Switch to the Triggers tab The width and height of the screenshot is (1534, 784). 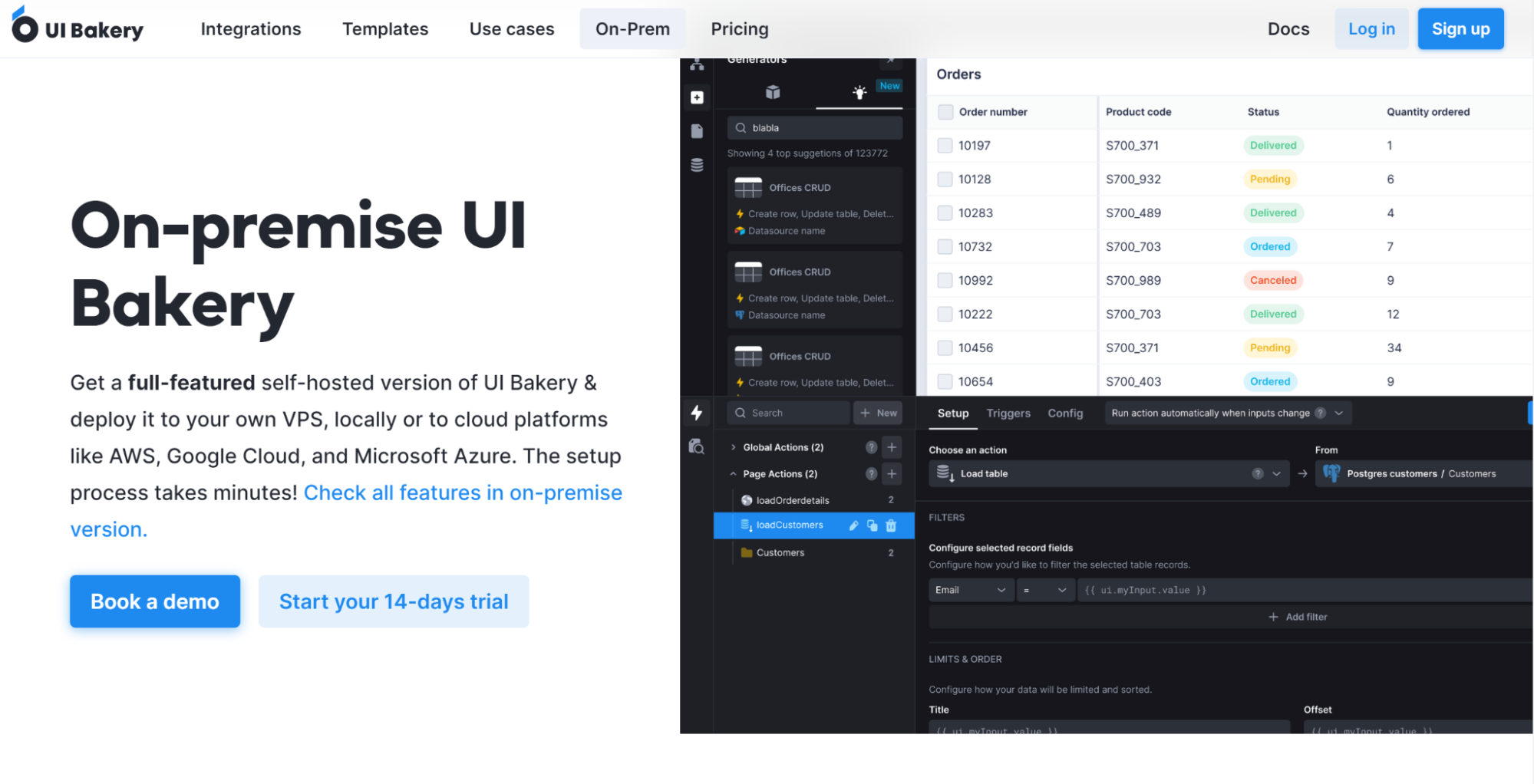(x=1008, y=413)
